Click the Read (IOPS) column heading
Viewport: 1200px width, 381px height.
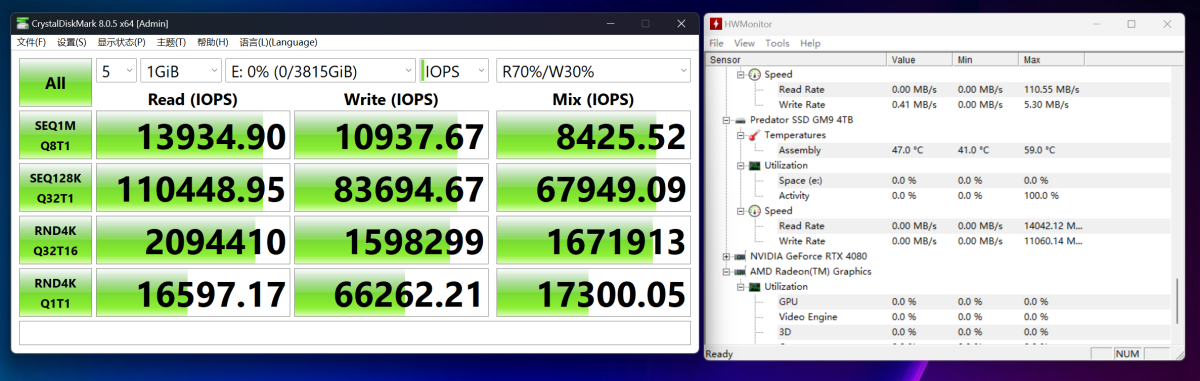pyautogui.click(x=193, y=99)
